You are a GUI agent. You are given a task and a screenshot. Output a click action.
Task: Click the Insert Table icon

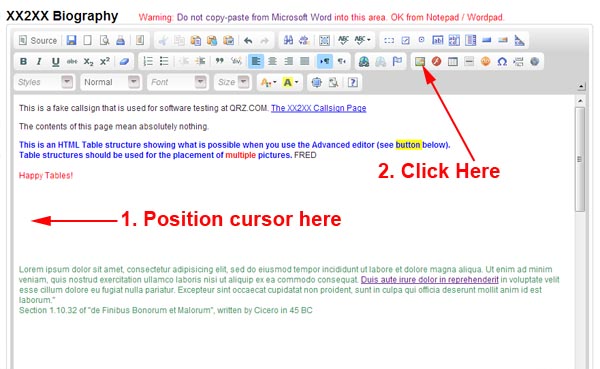coord(453,61)
